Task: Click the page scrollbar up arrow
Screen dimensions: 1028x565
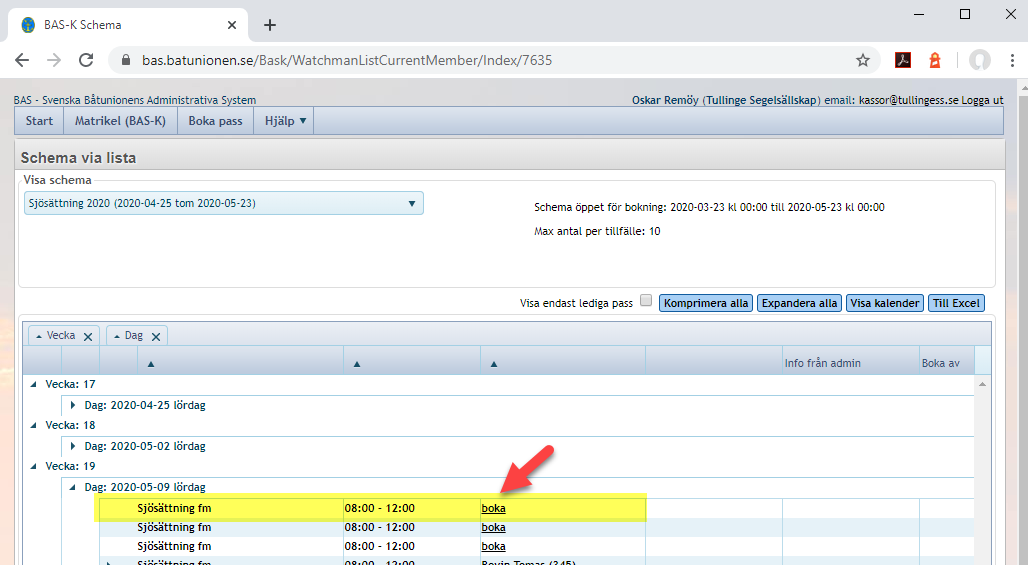Action: (x=1022, y=88)
